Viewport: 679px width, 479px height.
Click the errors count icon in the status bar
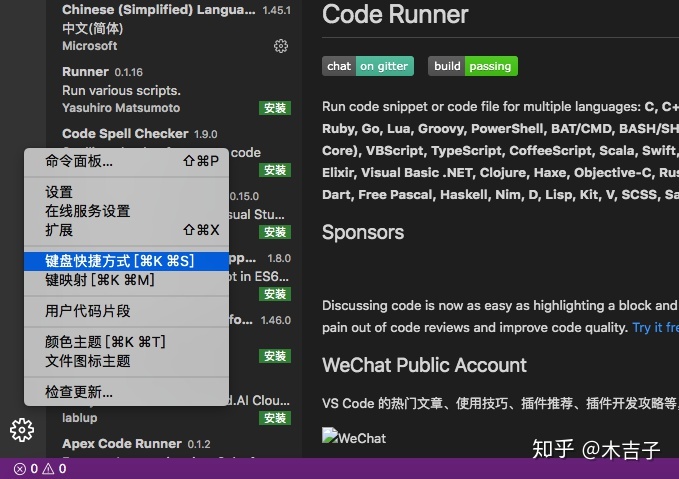pos(19,469)
